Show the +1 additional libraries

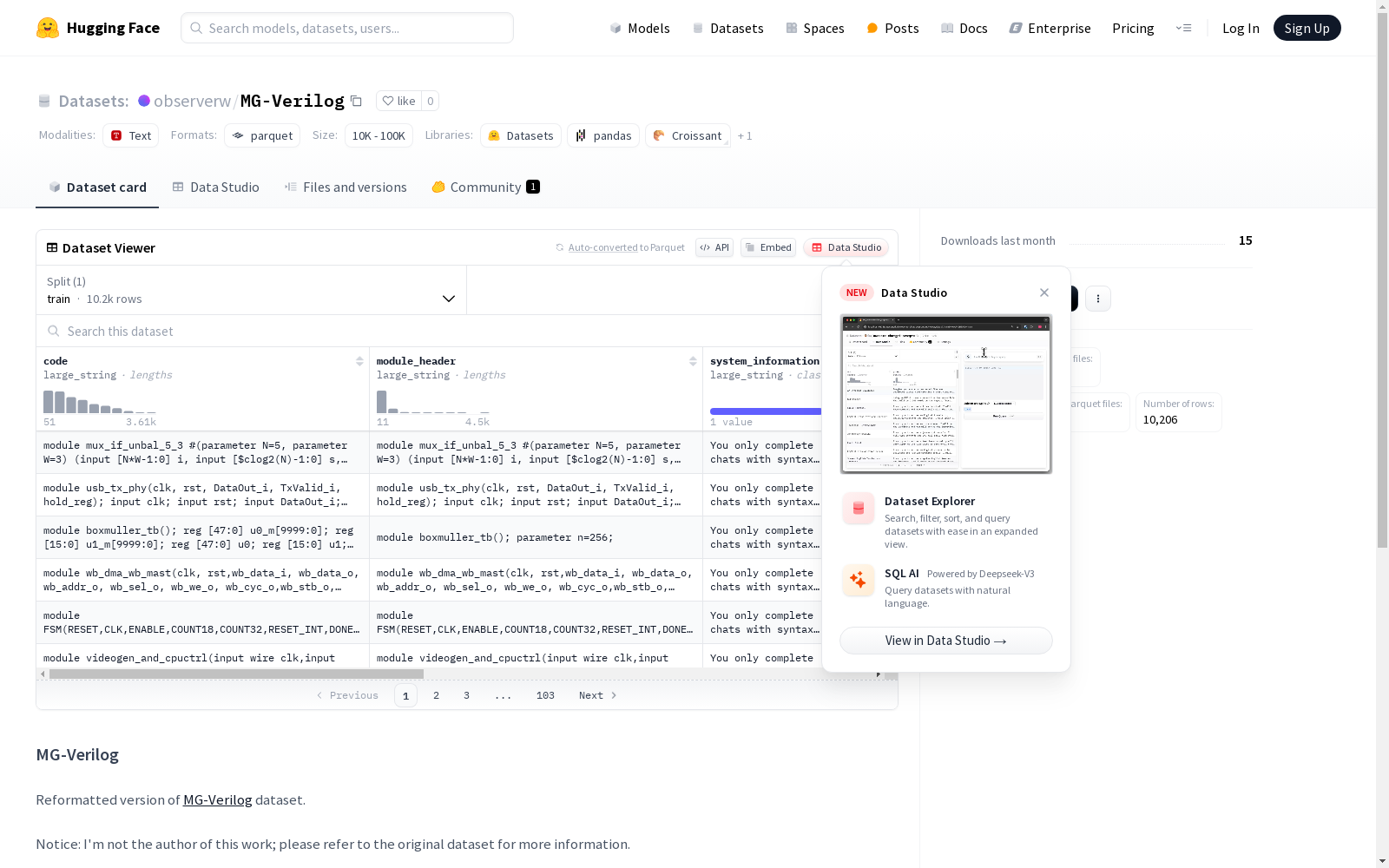(745, 135)
